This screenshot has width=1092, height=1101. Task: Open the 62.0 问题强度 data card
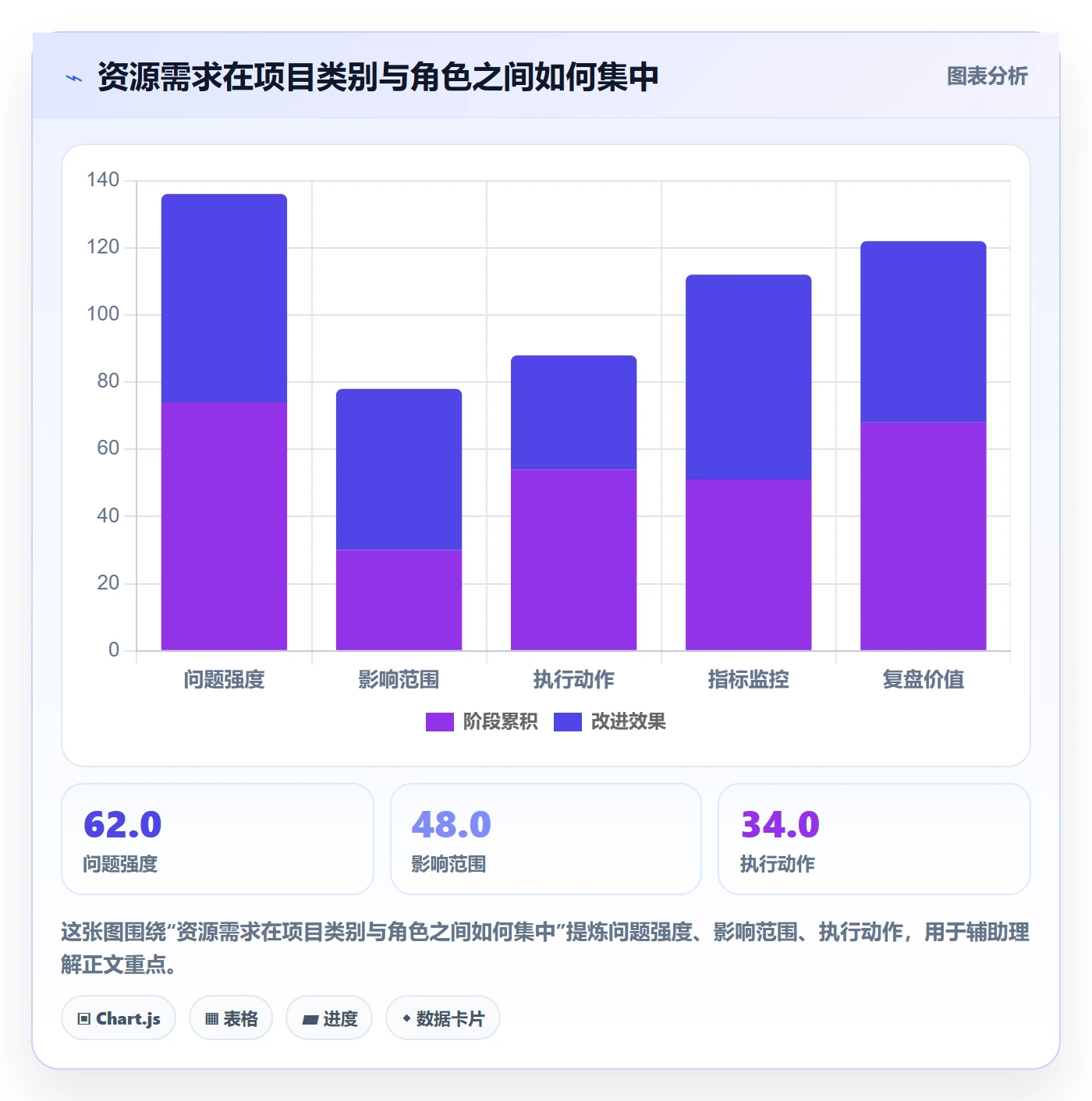[x=218, y=839]
